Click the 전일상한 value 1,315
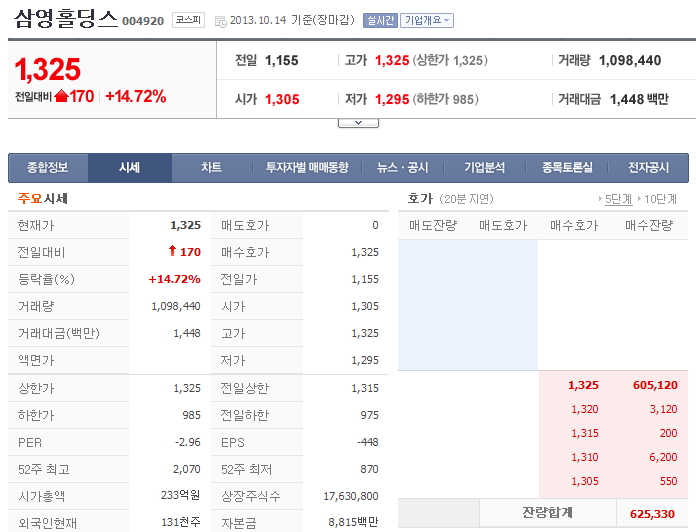This screenshot has width=696, height=532. click(365, 388)
